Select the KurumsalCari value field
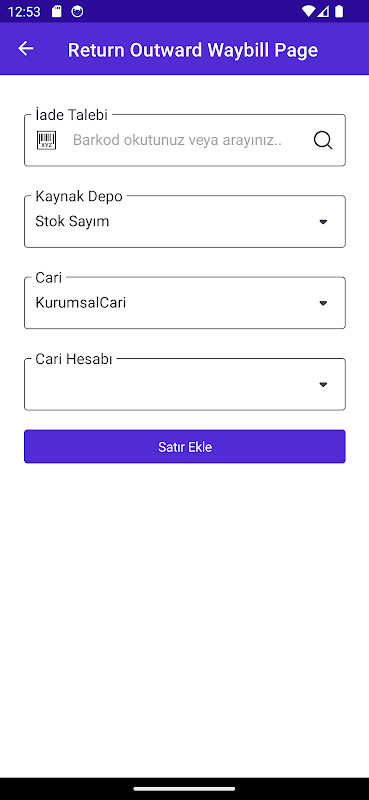Image resolution: width=369 pixels, height=800 pixels. click(185, 303)
